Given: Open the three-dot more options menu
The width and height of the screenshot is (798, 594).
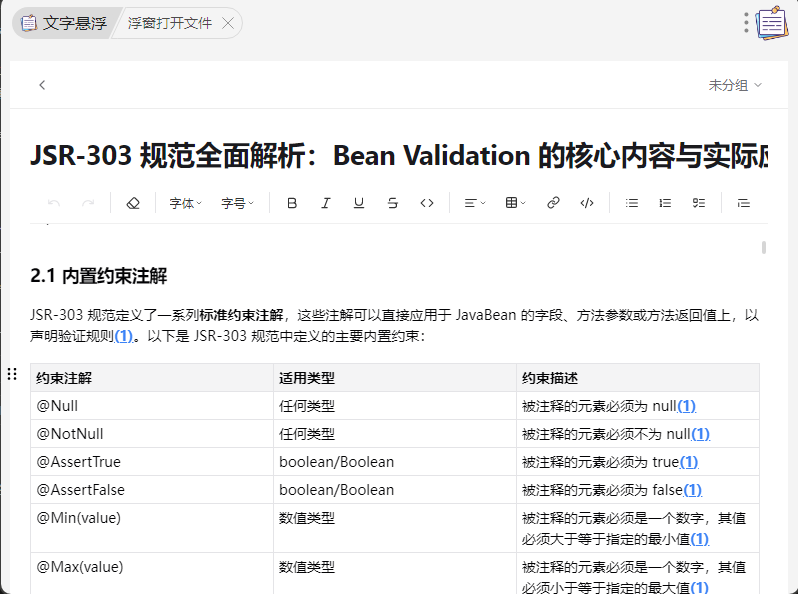Looking at the screenshot, I should click(x=746, y=23).
